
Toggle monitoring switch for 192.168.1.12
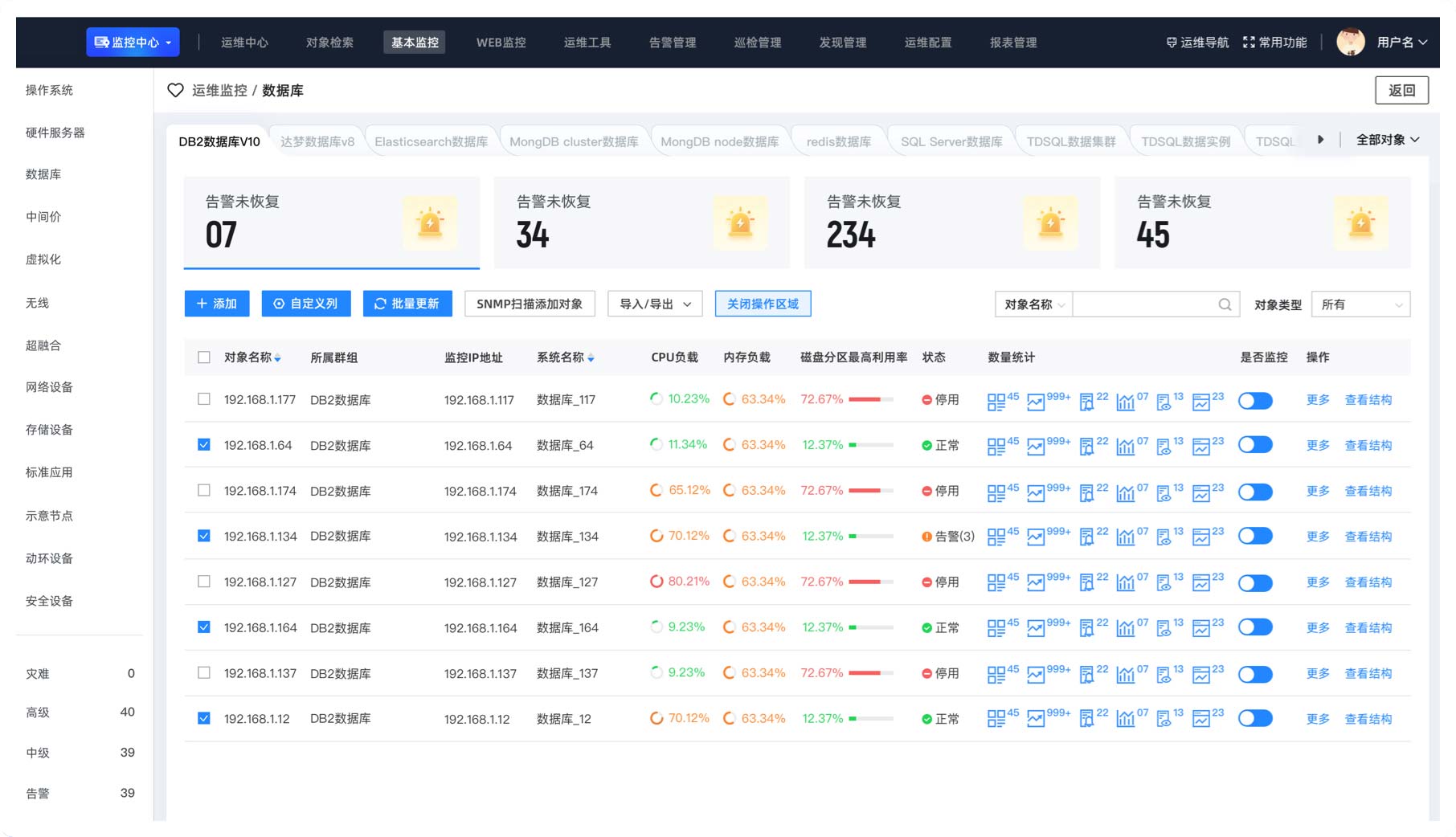point(1255,719)
